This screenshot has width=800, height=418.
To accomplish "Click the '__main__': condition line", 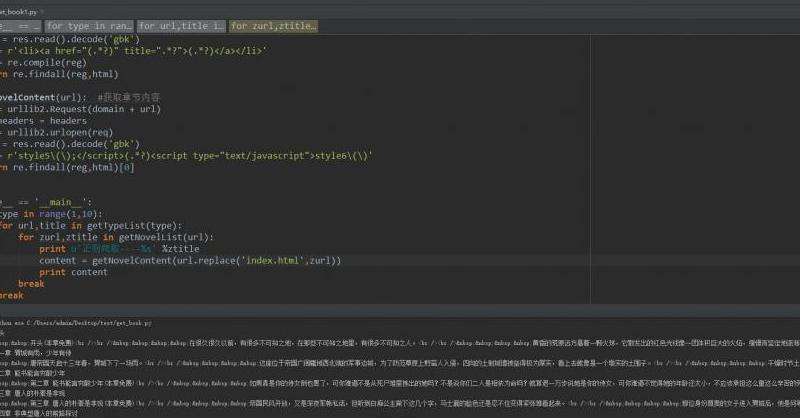I will tap(46, 202).
